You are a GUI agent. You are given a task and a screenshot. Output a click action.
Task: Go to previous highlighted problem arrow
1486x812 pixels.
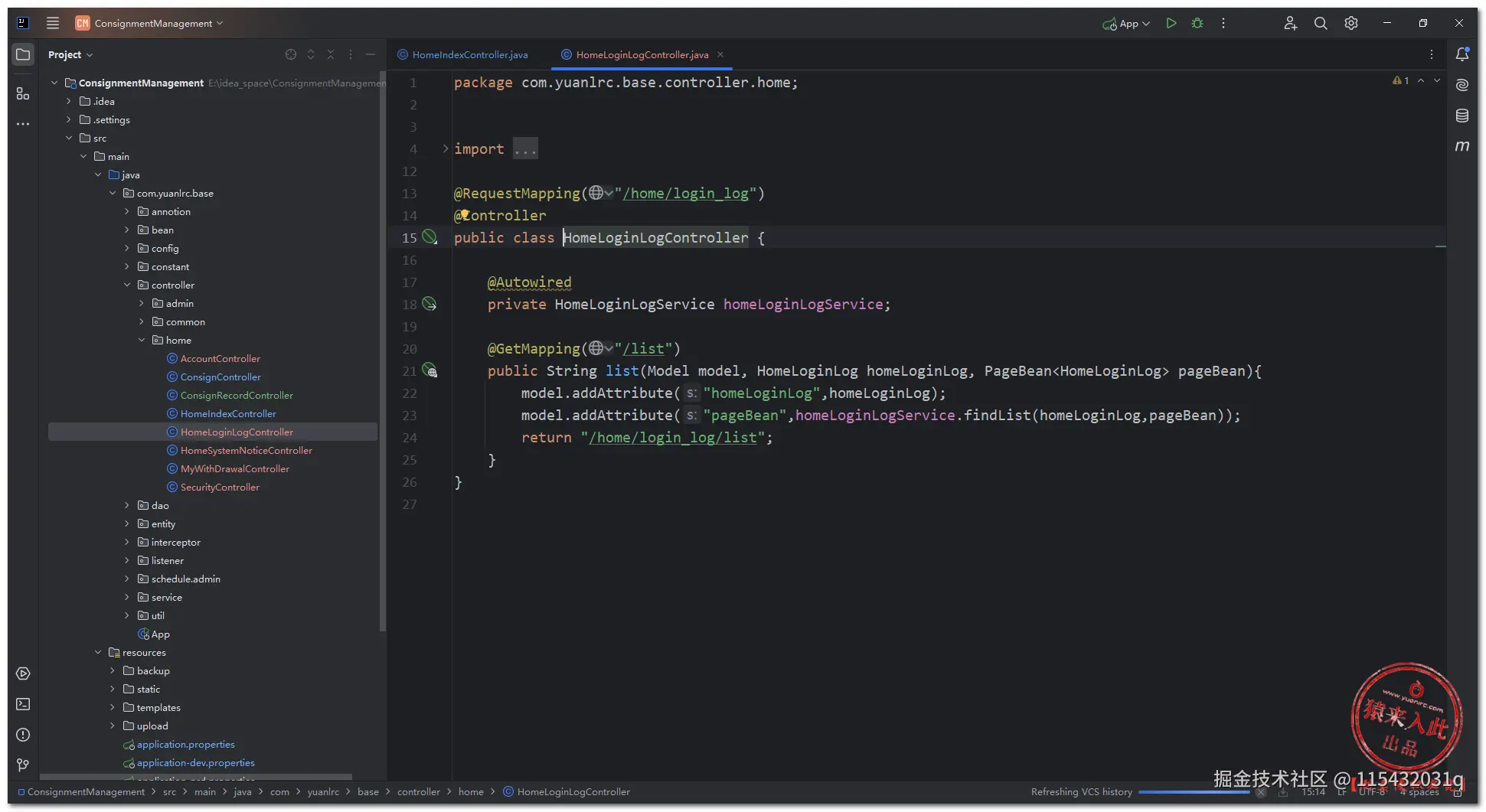click(1421, 80)
